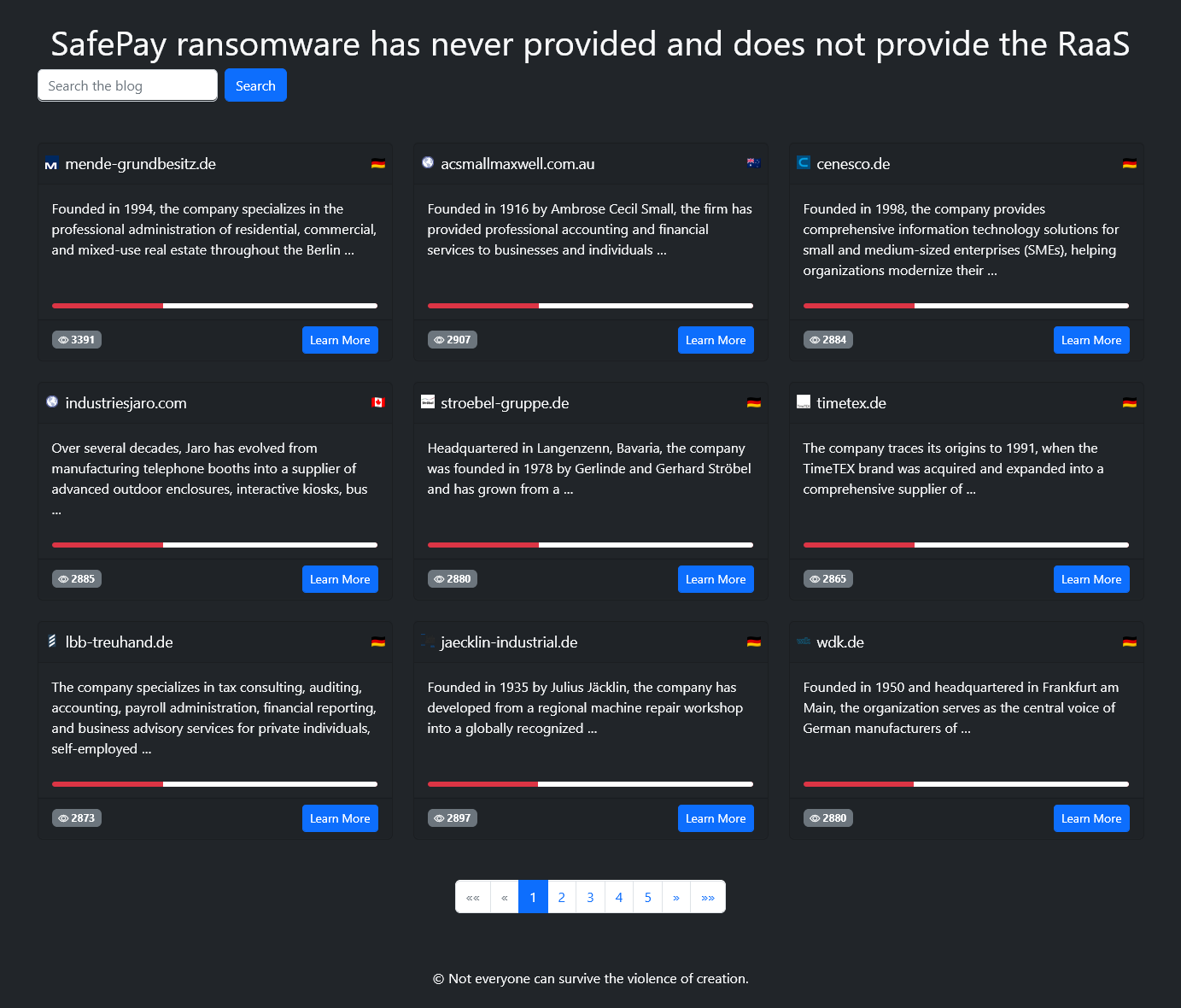
Task: Jump to last page with double arrows
Action: click(x=708, y=897)
